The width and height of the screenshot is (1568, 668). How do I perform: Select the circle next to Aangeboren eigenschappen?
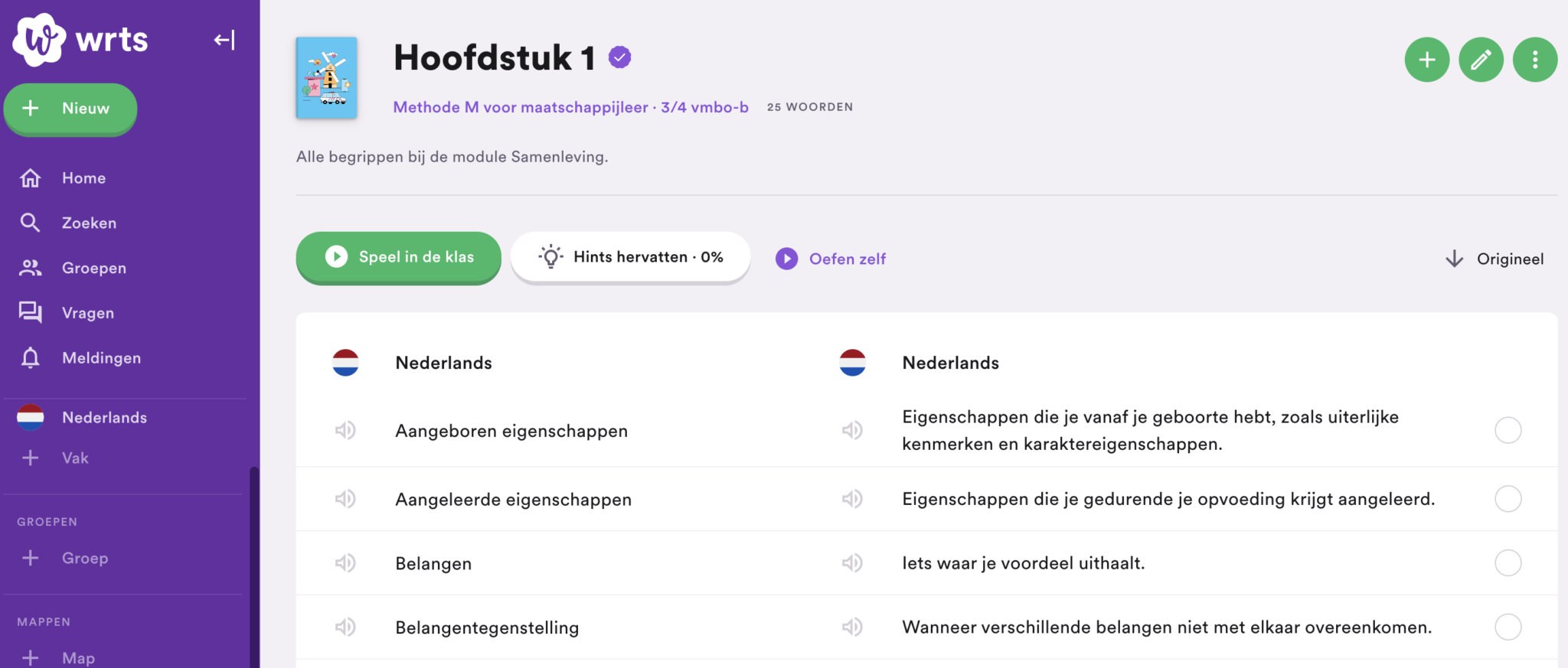[x=1508, y=430]
